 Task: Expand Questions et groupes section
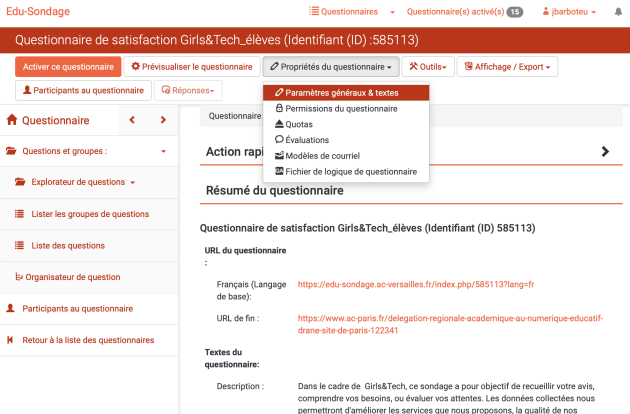(89, 151)
